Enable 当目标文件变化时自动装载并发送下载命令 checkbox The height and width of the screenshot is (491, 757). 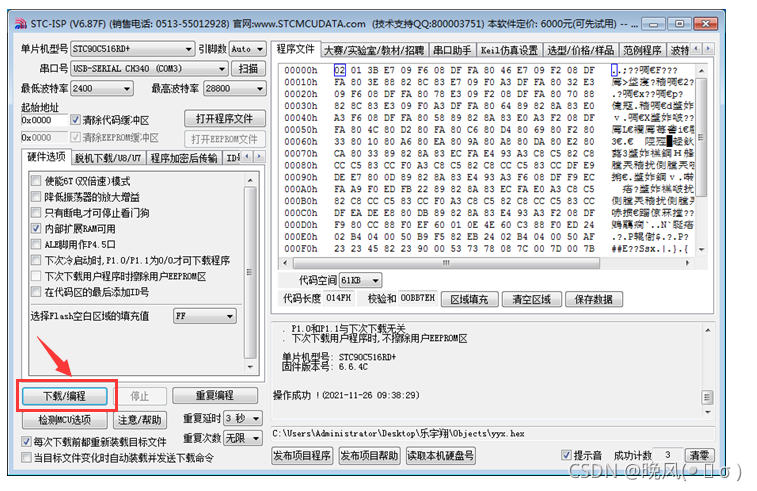(x=27, y=458)
